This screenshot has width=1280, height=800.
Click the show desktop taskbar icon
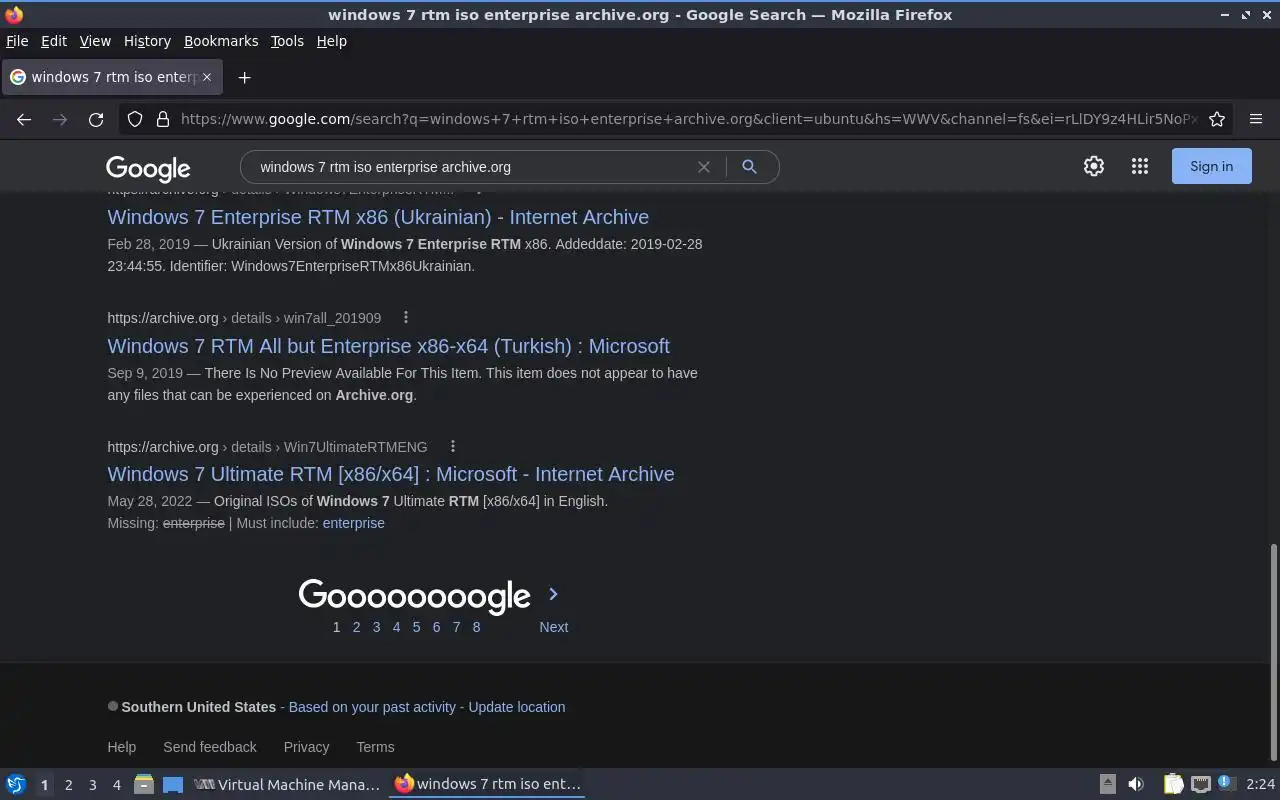coord(173,785)
